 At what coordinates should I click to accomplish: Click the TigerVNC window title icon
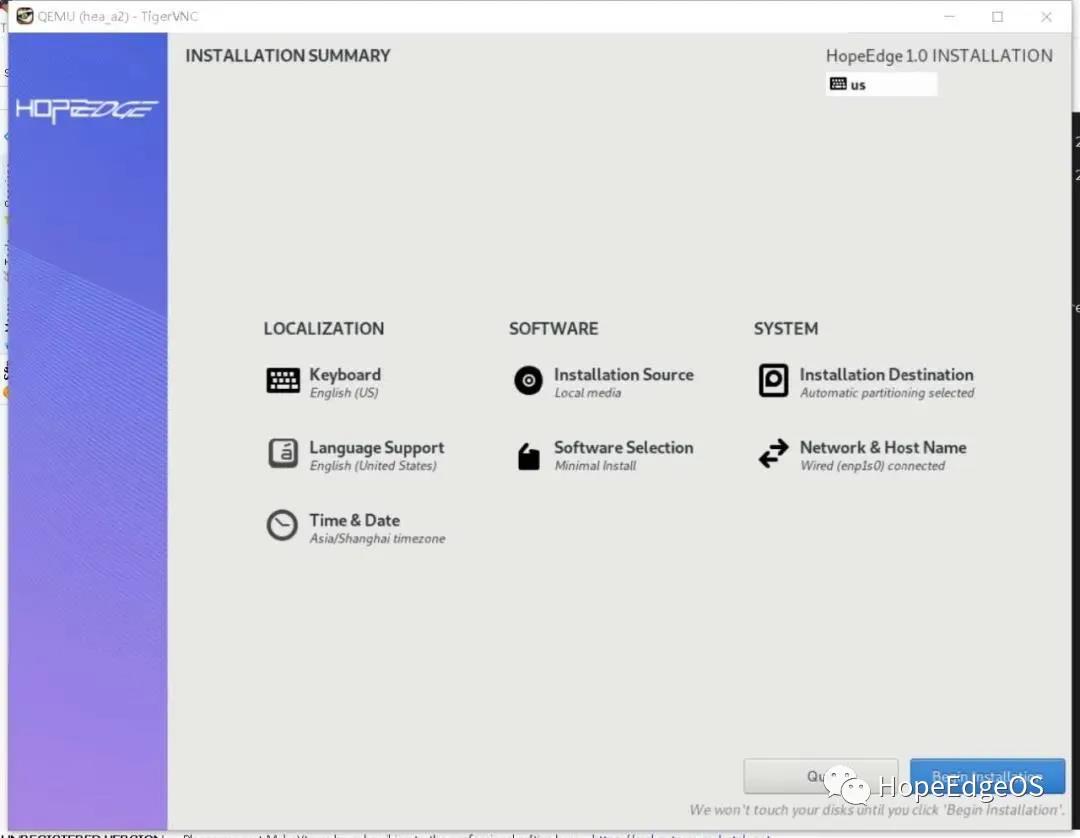(25, 16)
